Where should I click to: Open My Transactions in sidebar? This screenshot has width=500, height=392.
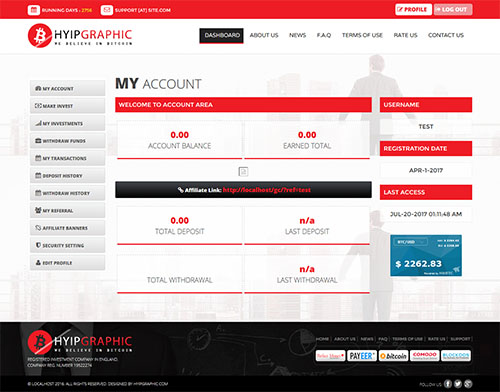tap(67, 158)
